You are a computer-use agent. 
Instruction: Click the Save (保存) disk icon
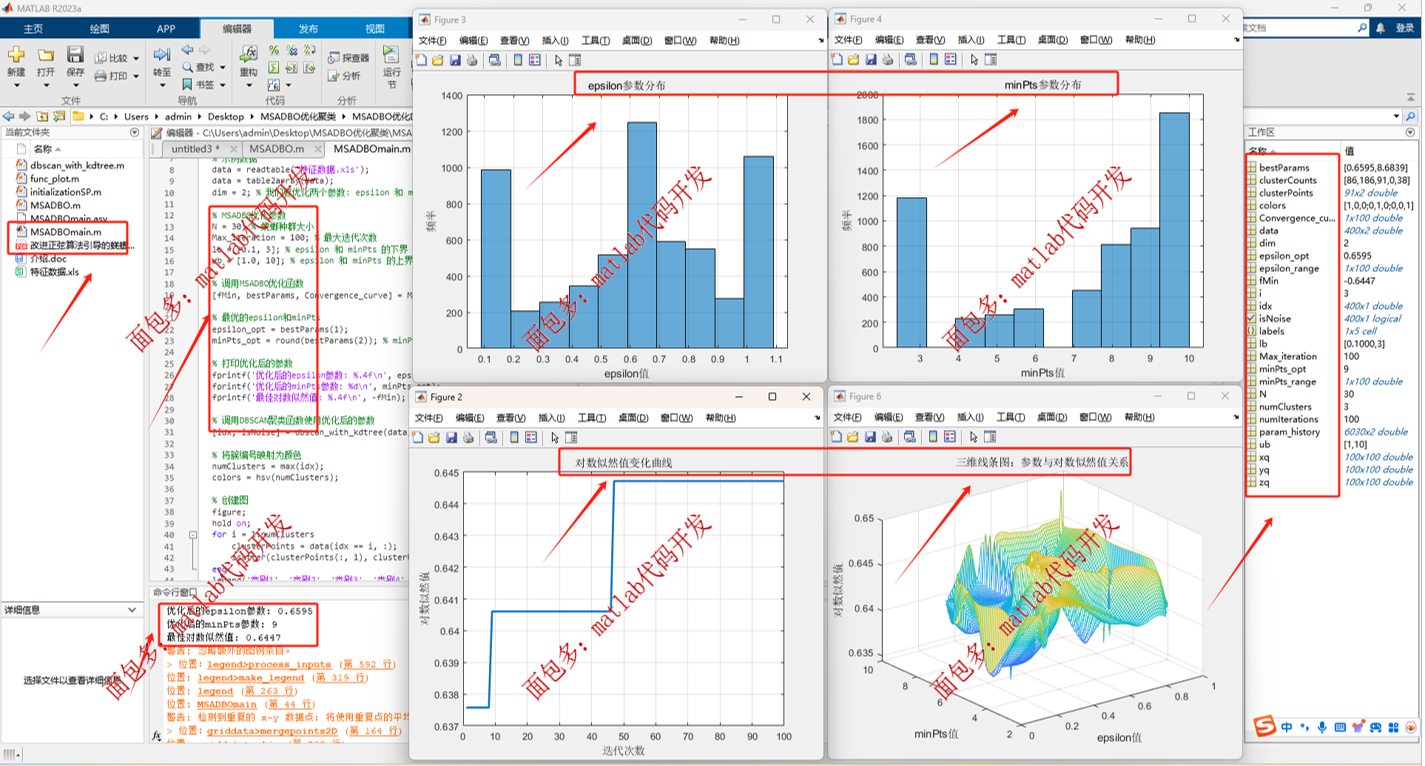point(75,53)
